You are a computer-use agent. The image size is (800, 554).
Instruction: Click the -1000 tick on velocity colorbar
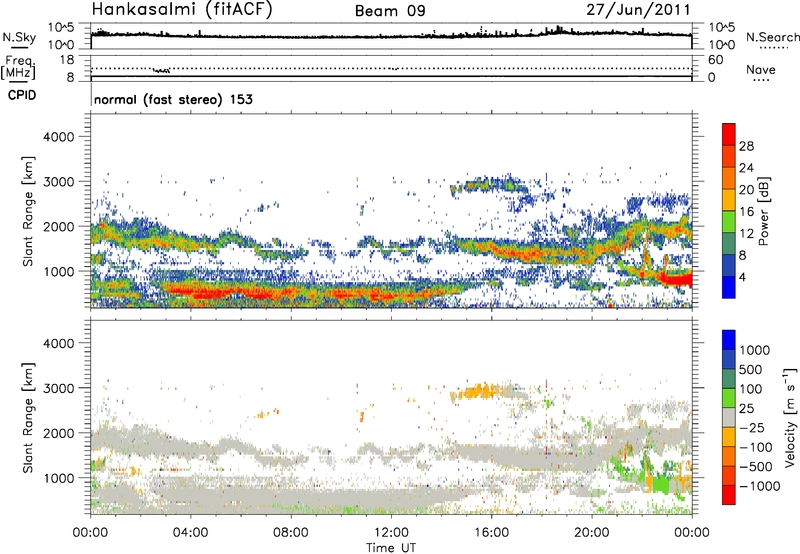point(760,486)
